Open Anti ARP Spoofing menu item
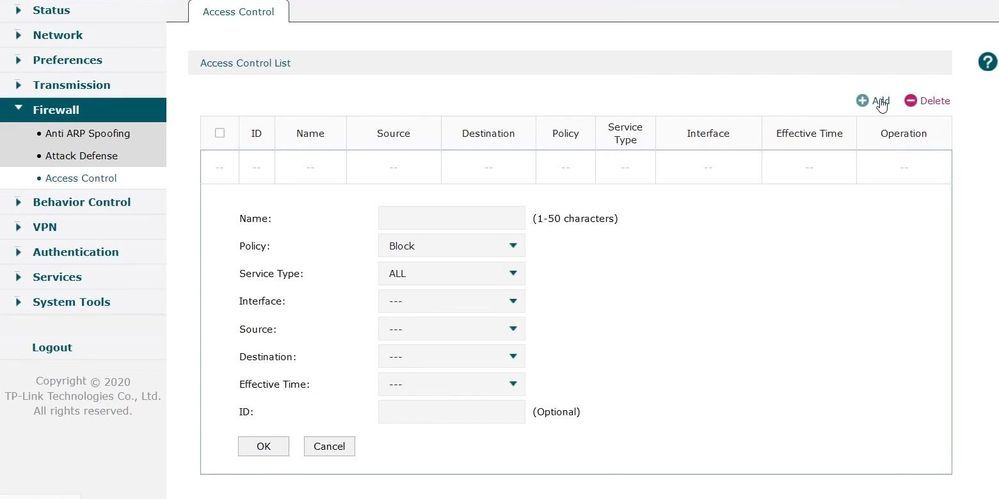The height and width of the screenshot is (499, 999). (87, 133)
